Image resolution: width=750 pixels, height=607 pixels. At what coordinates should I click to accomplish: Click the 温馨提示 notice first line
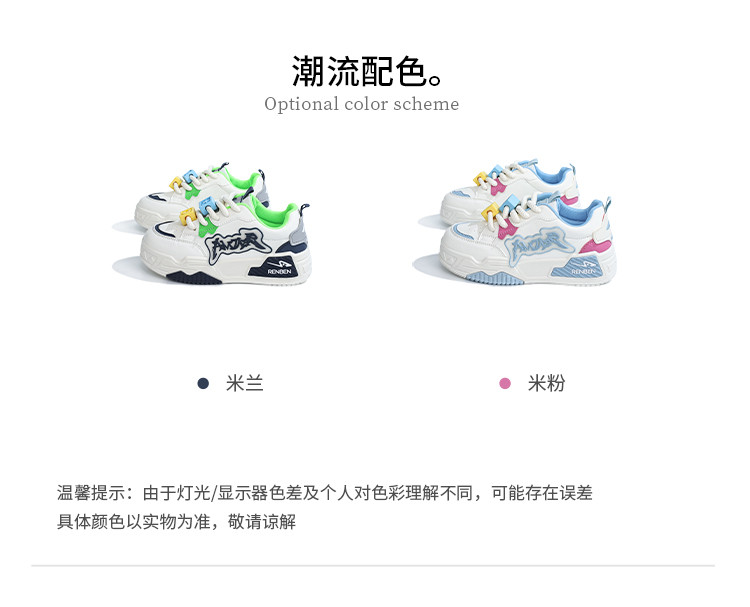click(x=325, y=493)
